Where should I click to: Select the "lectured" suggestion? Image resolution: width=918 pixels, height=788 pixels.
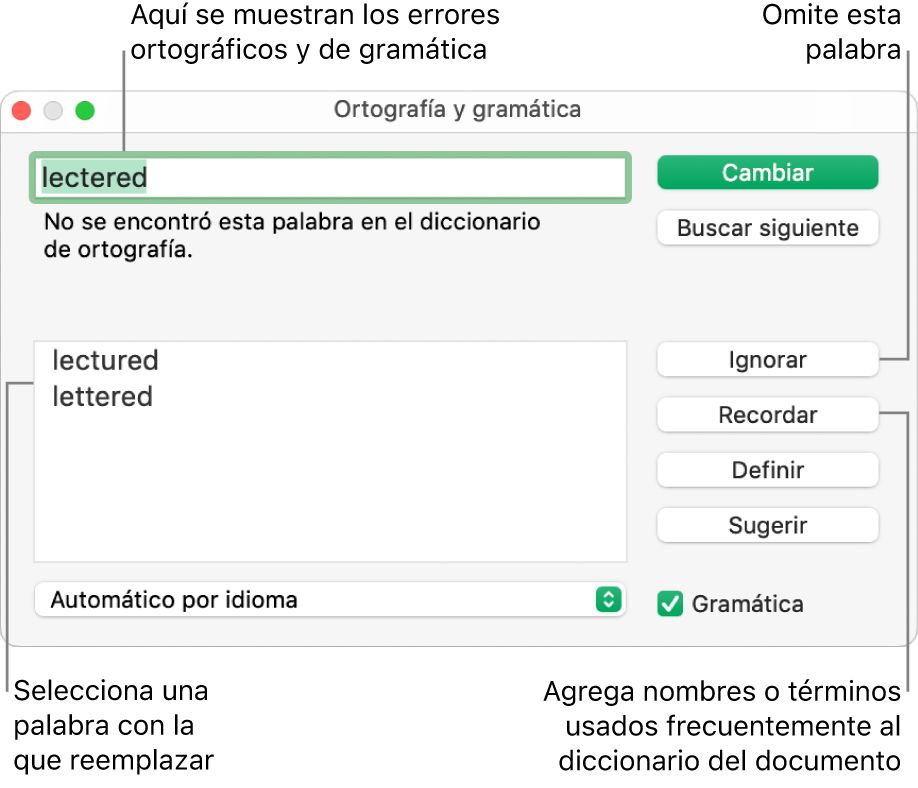(x=105, y=360)
